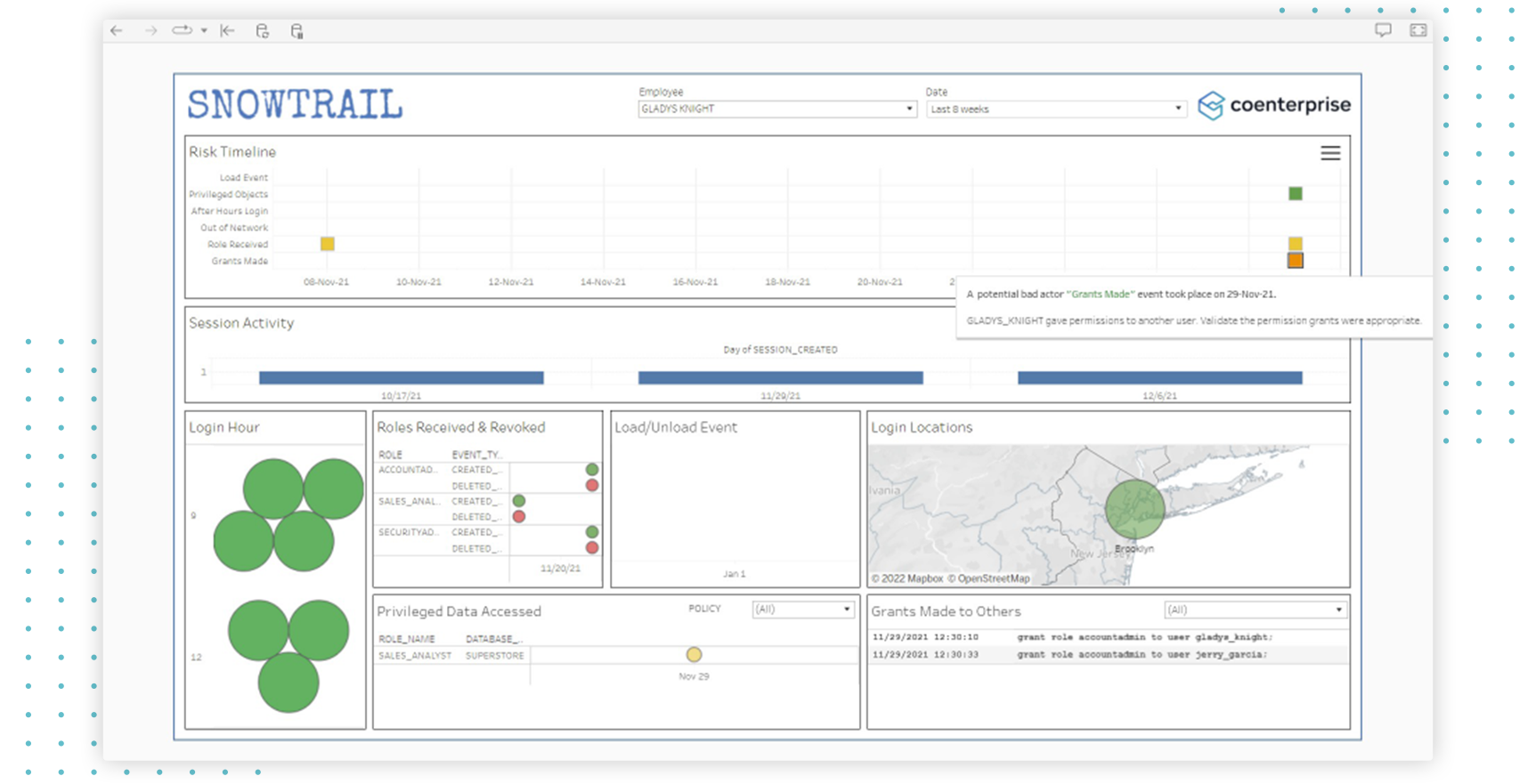Open the Grants Made to Others (All) dropdown
This screenshot has width=1536, height=784.
(x=1256, y=610)
